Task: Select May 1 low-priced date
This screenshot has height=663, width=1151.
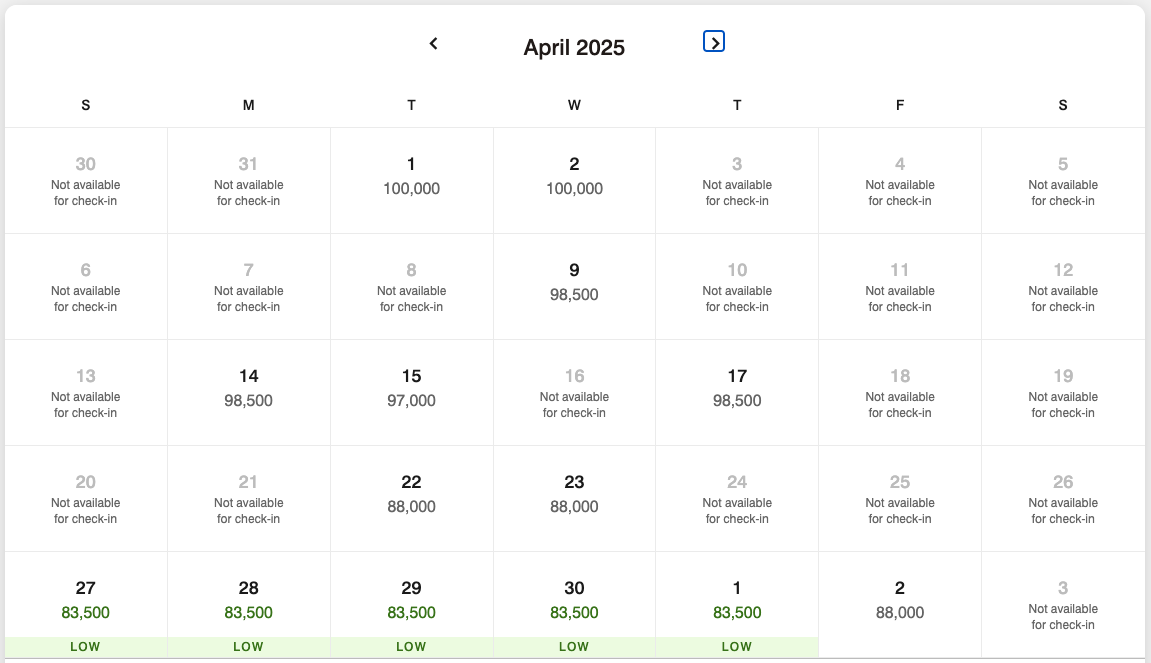Action: (x=737, y=605)
